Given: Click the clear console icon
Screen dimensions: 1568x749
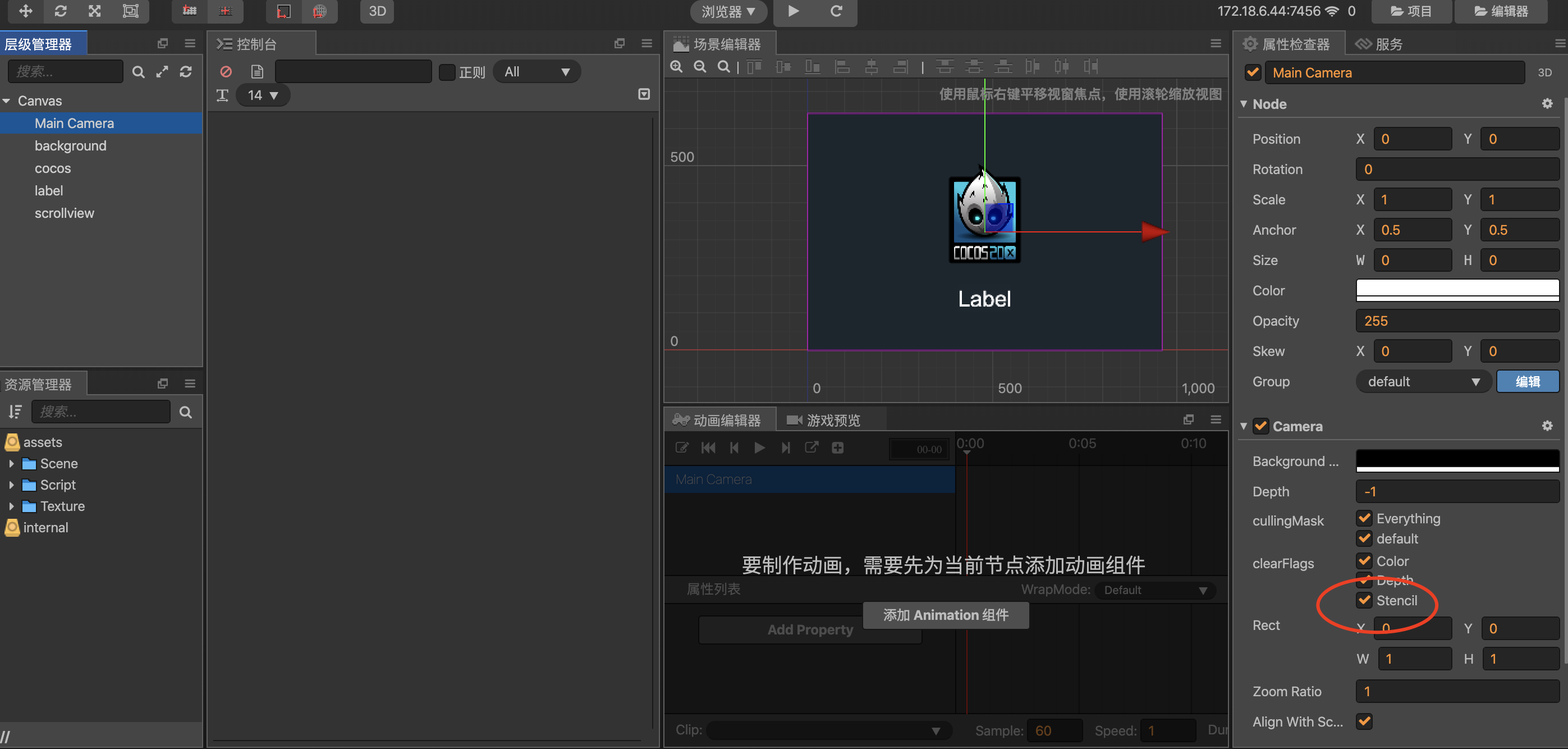Looking at the screenshot, I should click(226, 72).
